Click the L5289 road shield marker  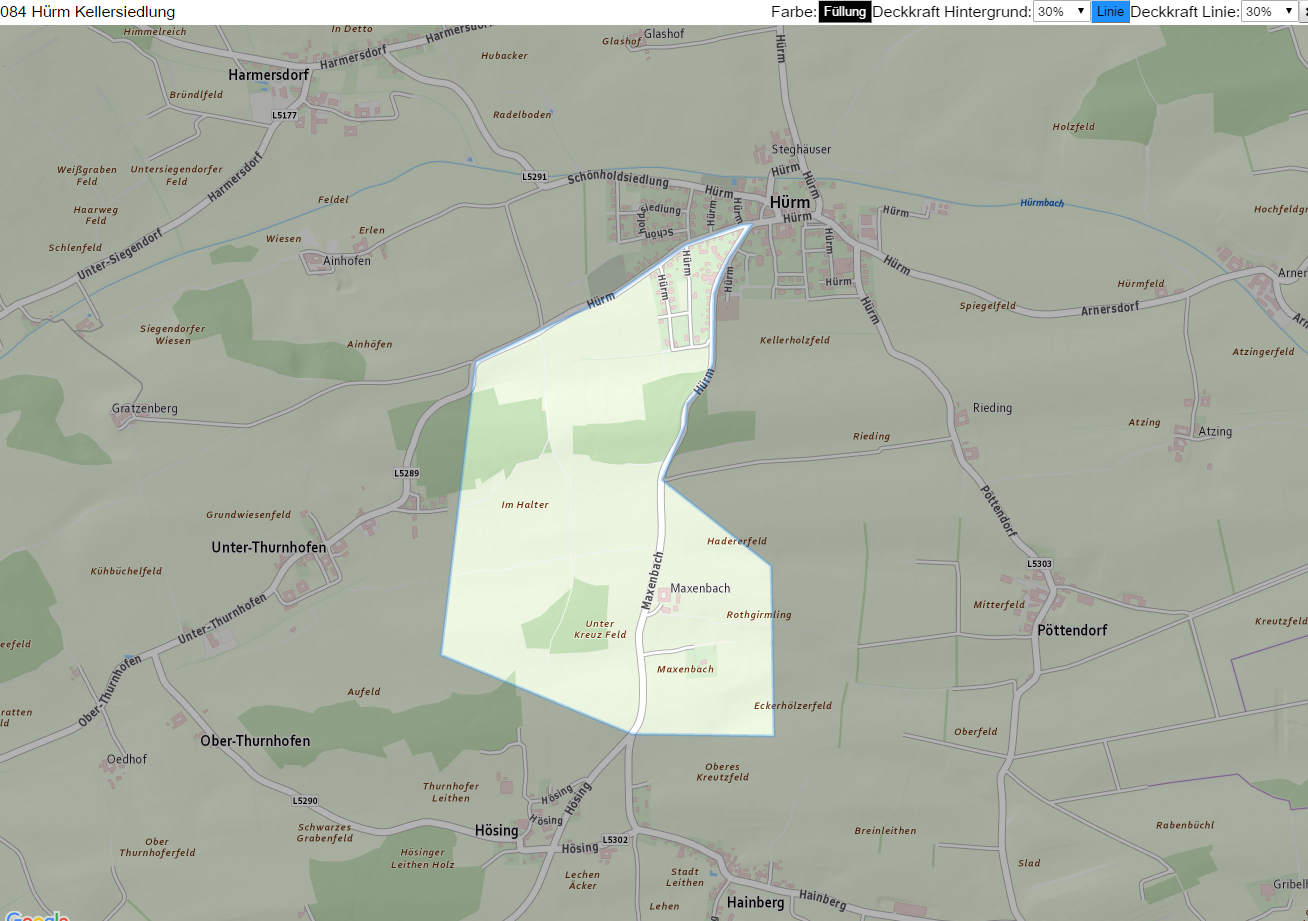pos(406,473)
